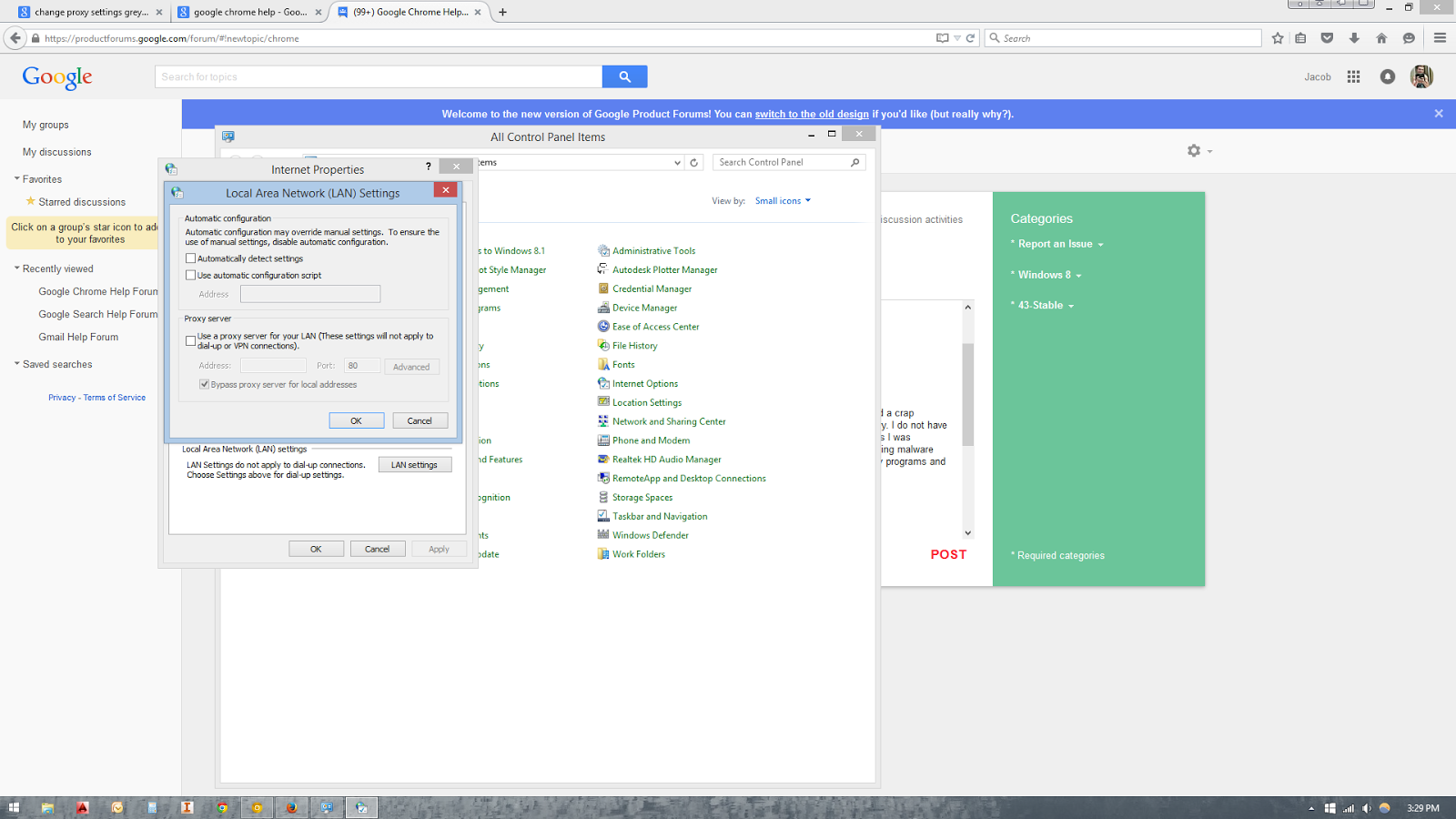
Task: Toggle reader view in address bar
Action: pos(942,38)
